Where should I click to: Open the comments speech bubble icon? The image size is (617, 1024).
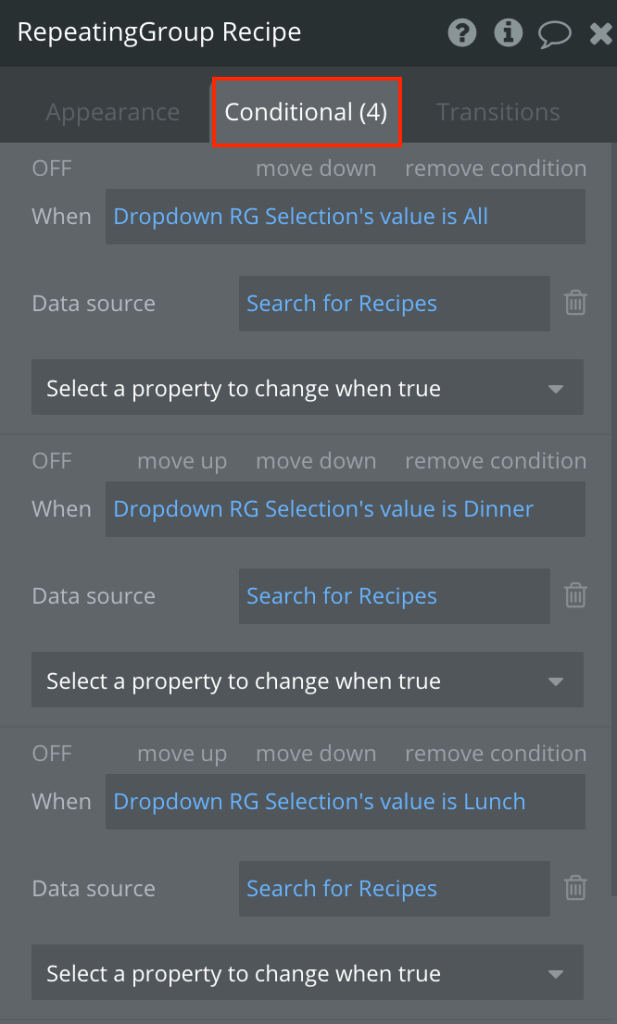[x=554, y=34]
